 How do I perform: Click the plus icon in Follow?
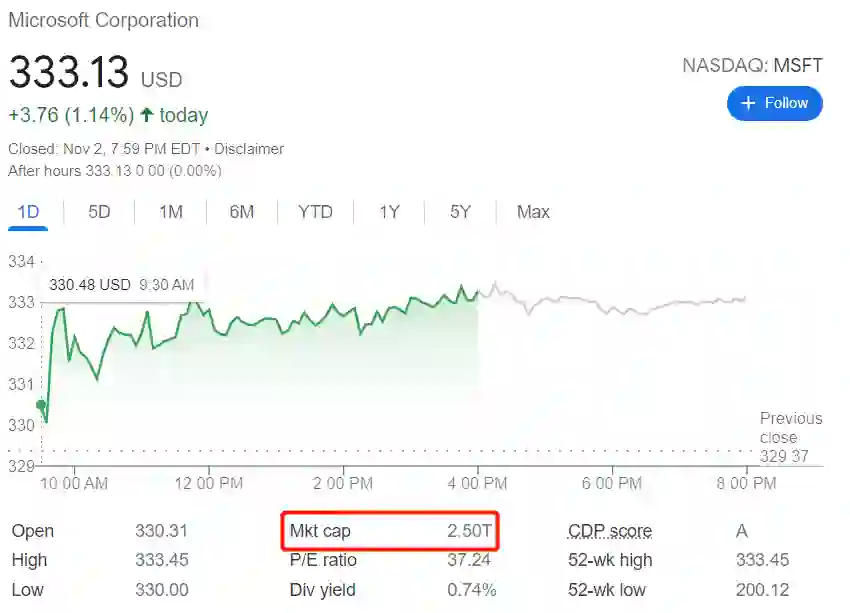pyautogui.click(x=746, y=103)
